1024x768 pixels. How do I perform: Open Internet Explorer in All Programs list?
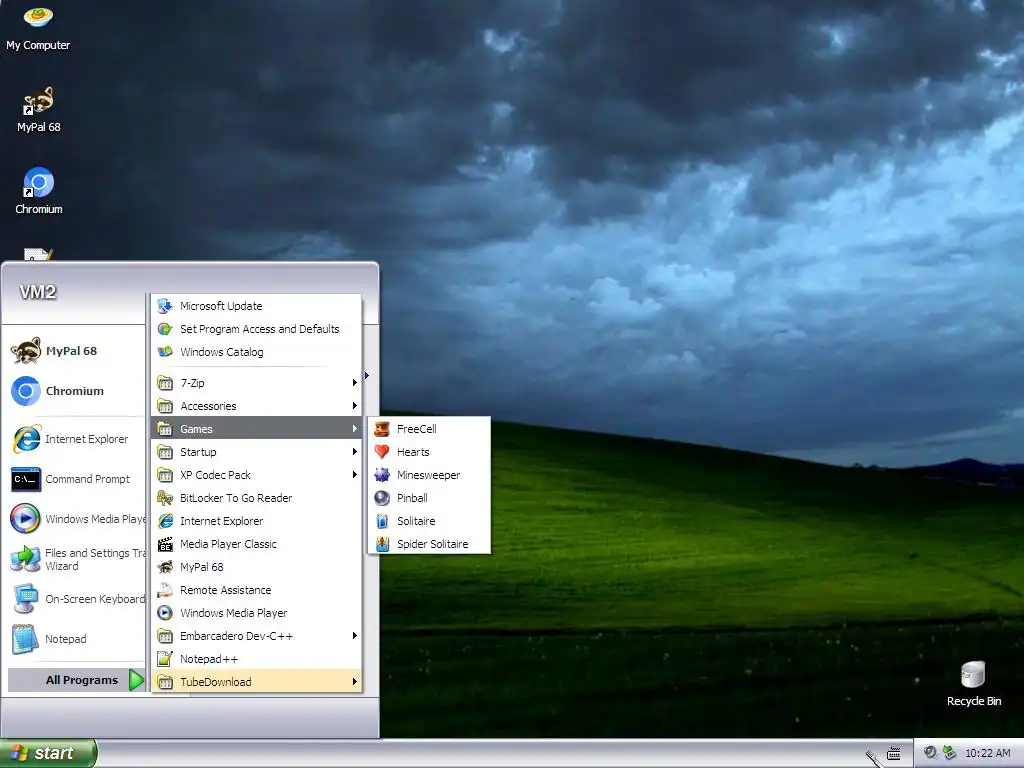click(256, 521)
